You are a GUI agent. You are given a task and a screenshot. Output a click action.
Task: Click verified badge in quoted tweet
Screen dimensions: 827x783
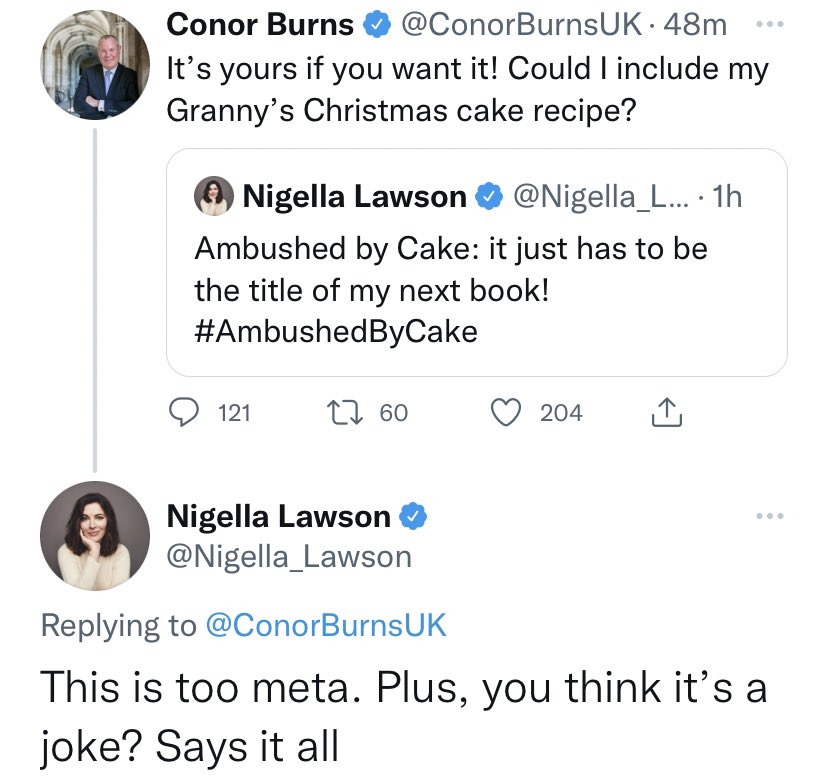(x=487, y=198)
